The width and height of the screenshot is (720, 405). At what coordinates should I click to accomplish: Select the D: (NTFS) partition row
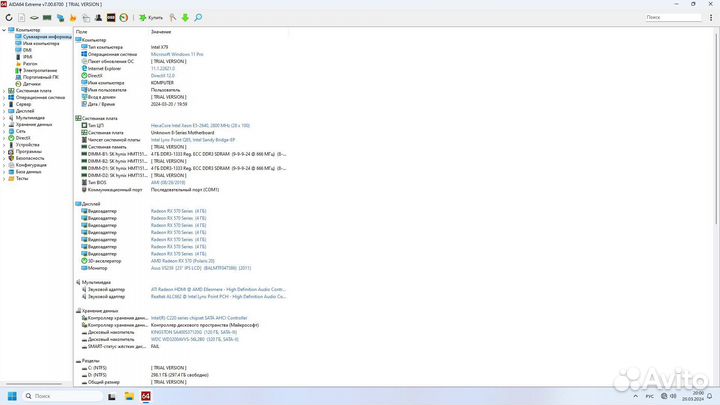181,375
